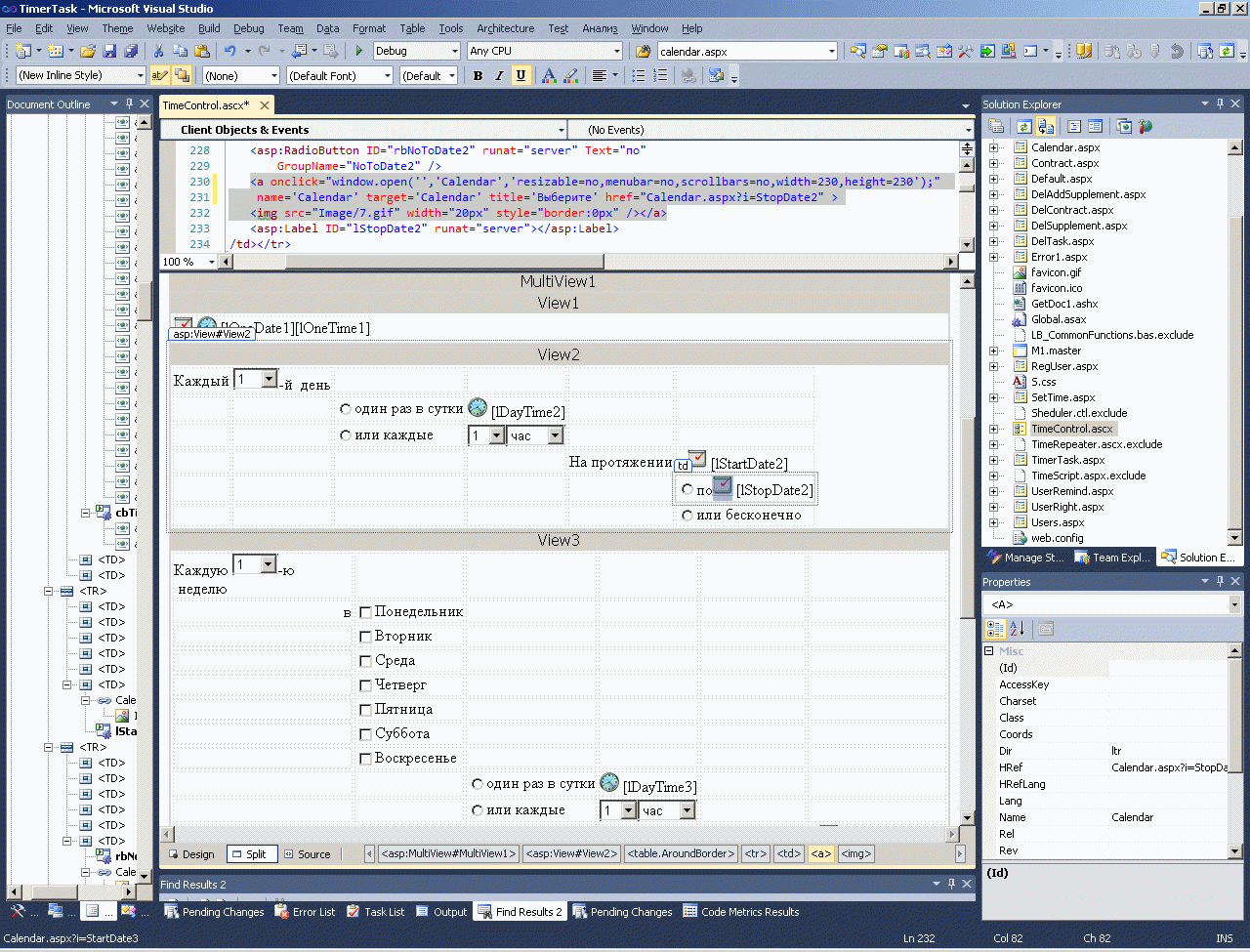Check the Понедельник checkbox
The width and height of the screenshot is (1250, 952).
[366, 612]
